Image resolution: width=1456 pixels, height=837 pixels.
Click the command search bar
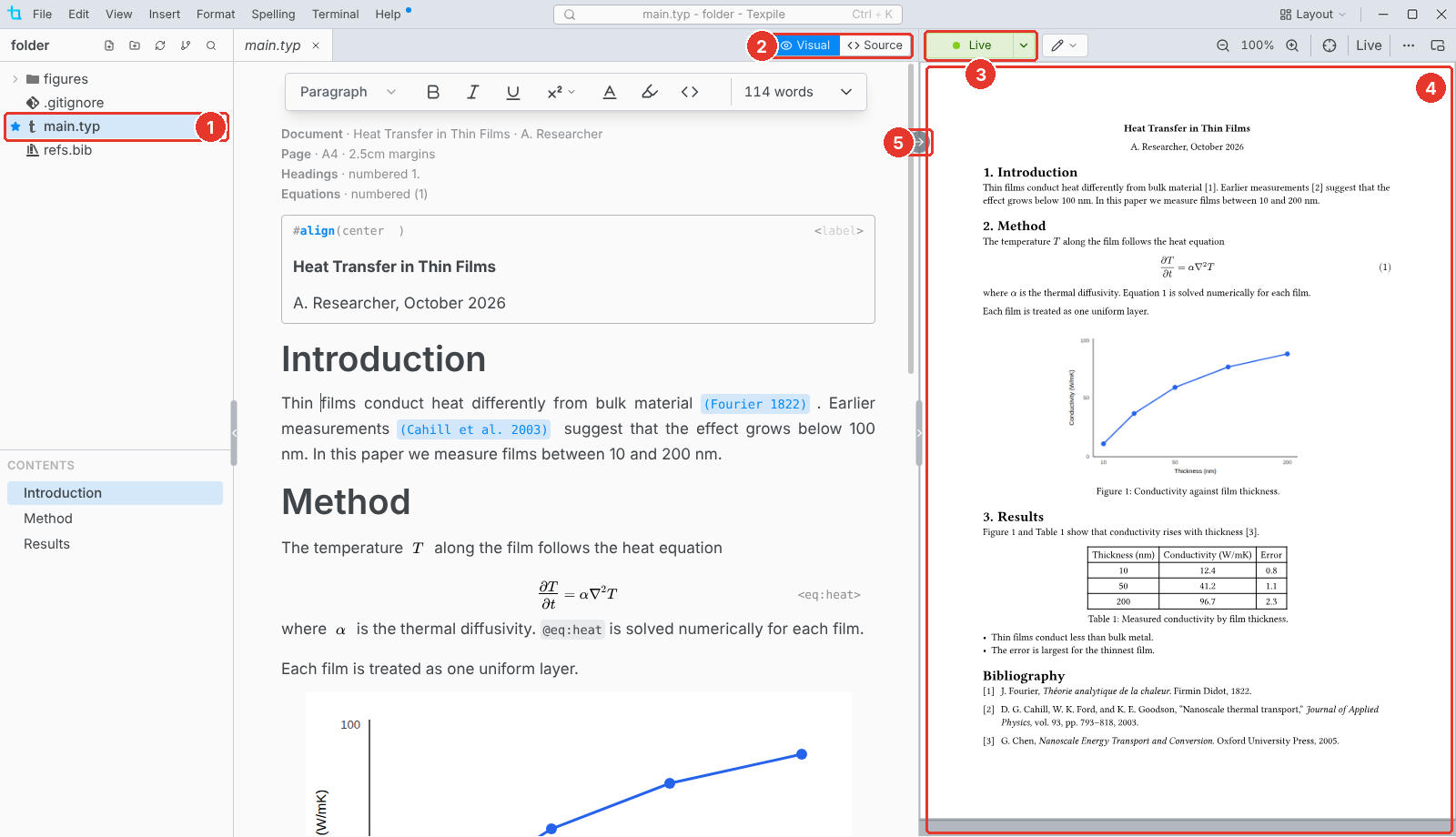coord(728,15)
